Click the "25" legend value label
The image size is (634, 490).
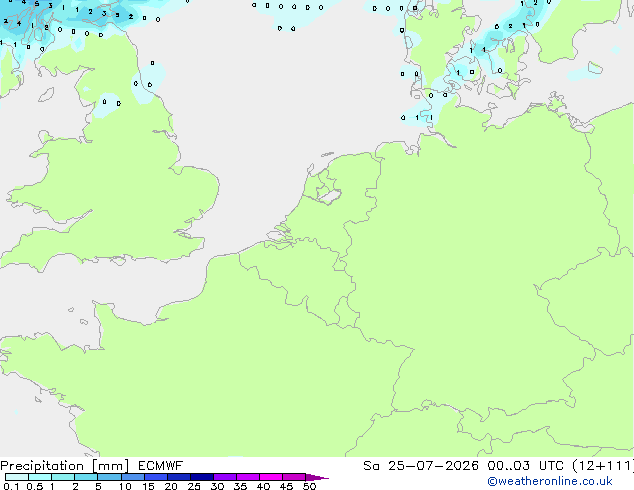194,486
